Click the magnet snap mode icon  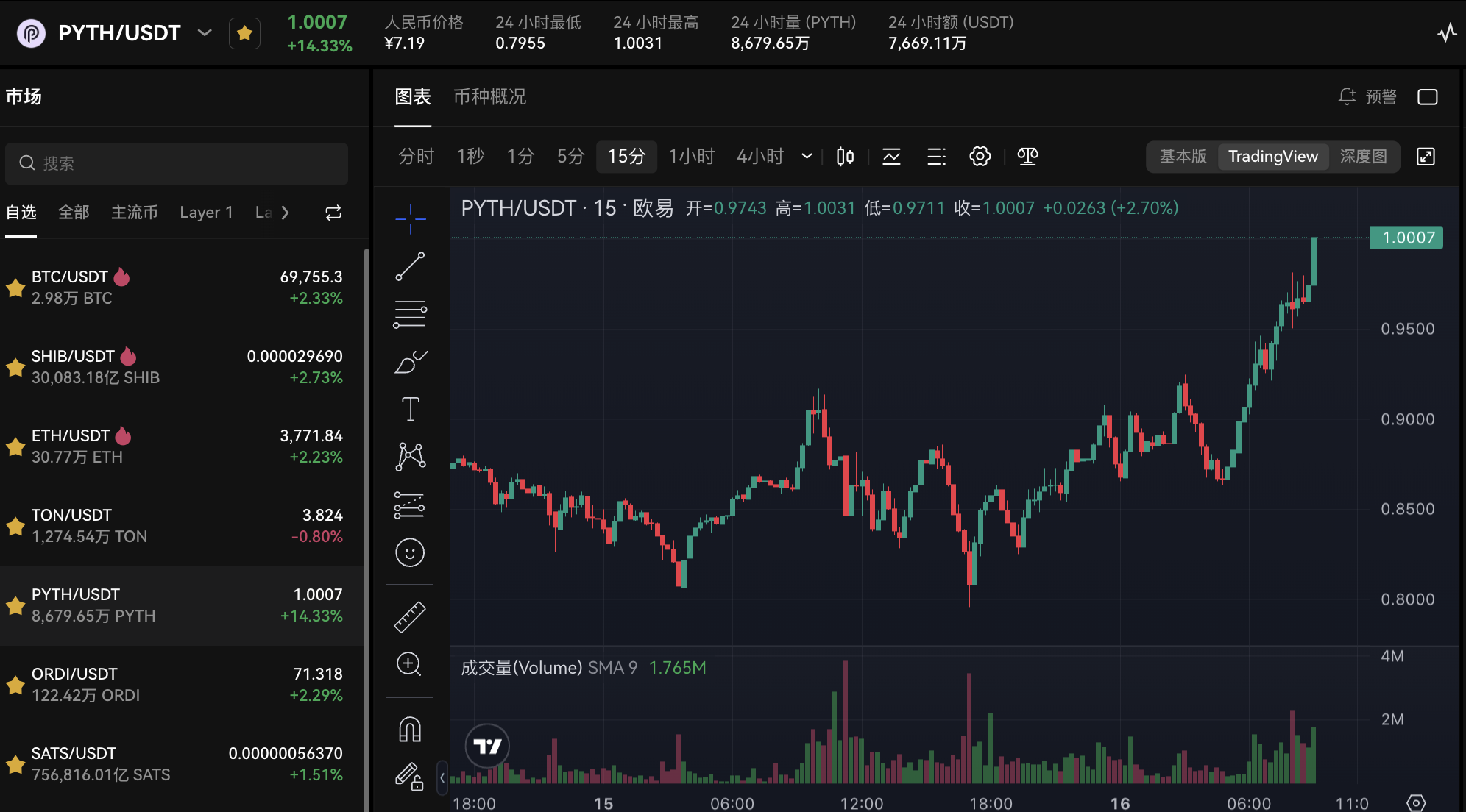tap(410, 730)
